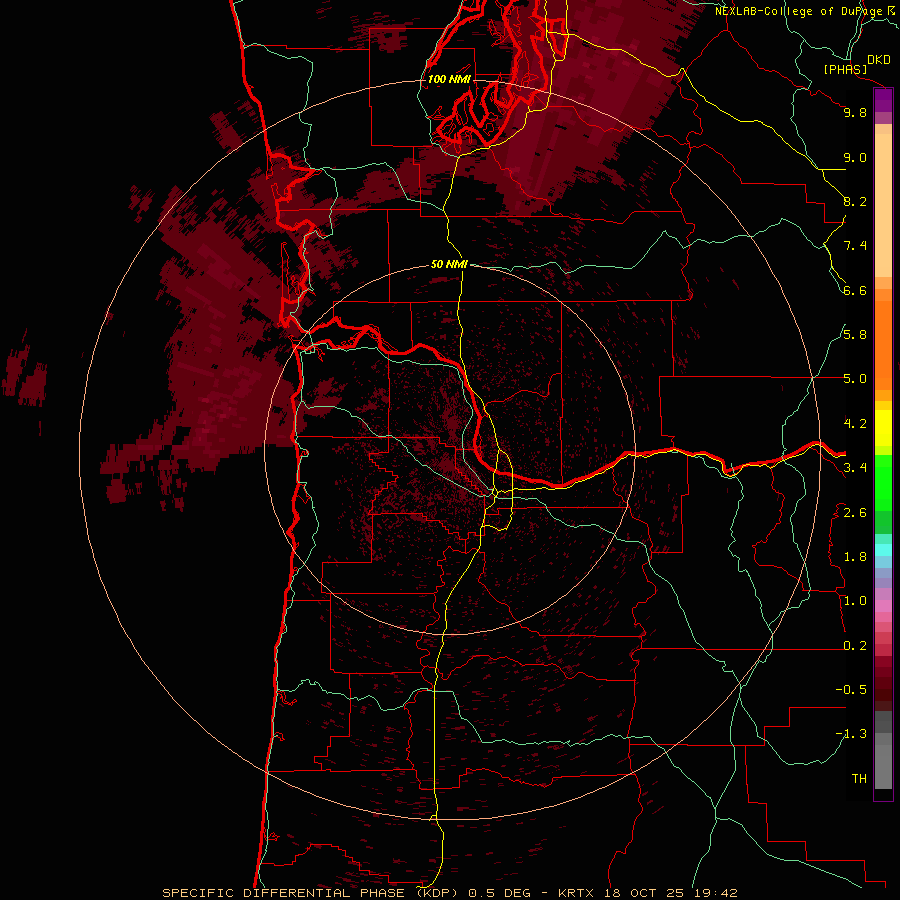Click the 9.0 scale value
Screen dimensions: 900x900
[855, 157]
